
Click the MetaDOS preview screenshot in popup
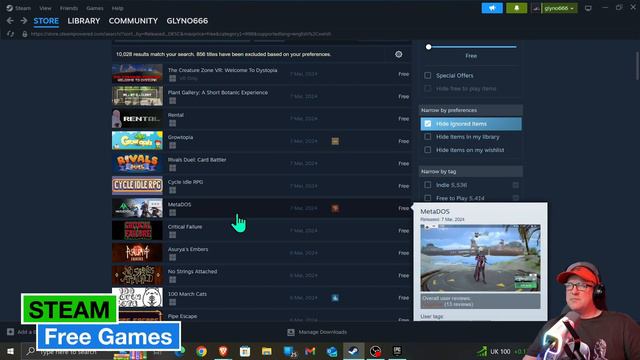[x=480, y=258]
